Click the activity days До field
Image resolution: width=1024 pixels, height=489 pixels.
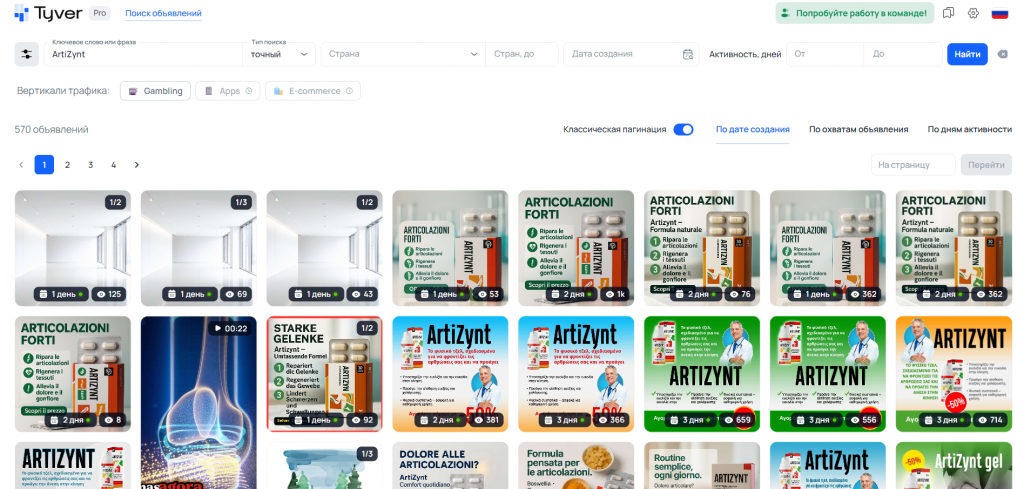[903, 54]
